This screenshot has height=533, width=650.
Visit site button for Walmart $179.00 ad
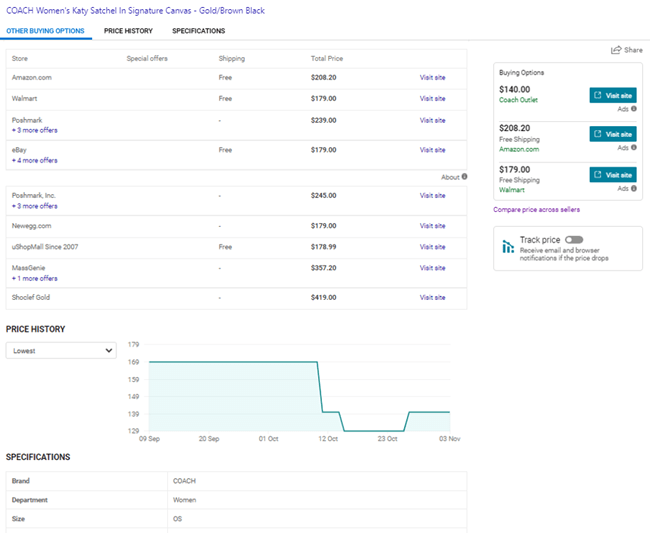point(612,175)
